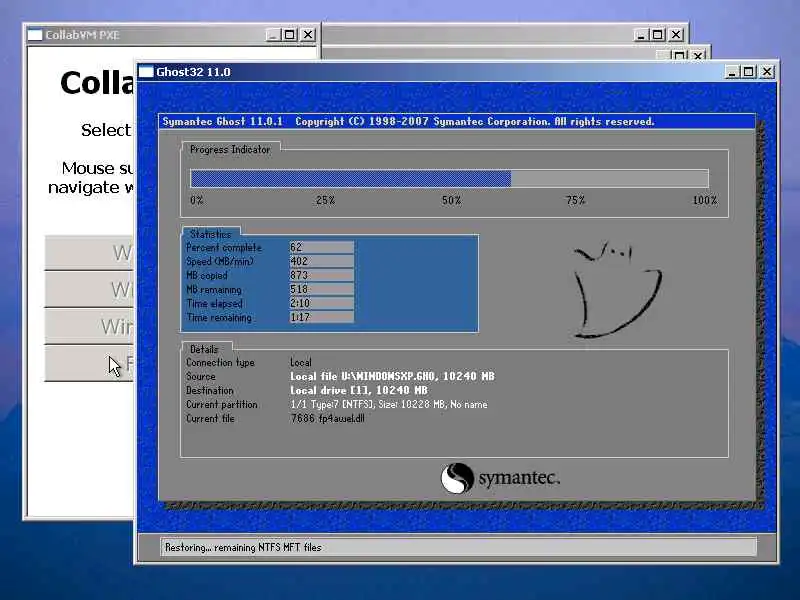Maximize the CollabVM PXE window
This screenshot has width=800, height=600.
[289, 35]
